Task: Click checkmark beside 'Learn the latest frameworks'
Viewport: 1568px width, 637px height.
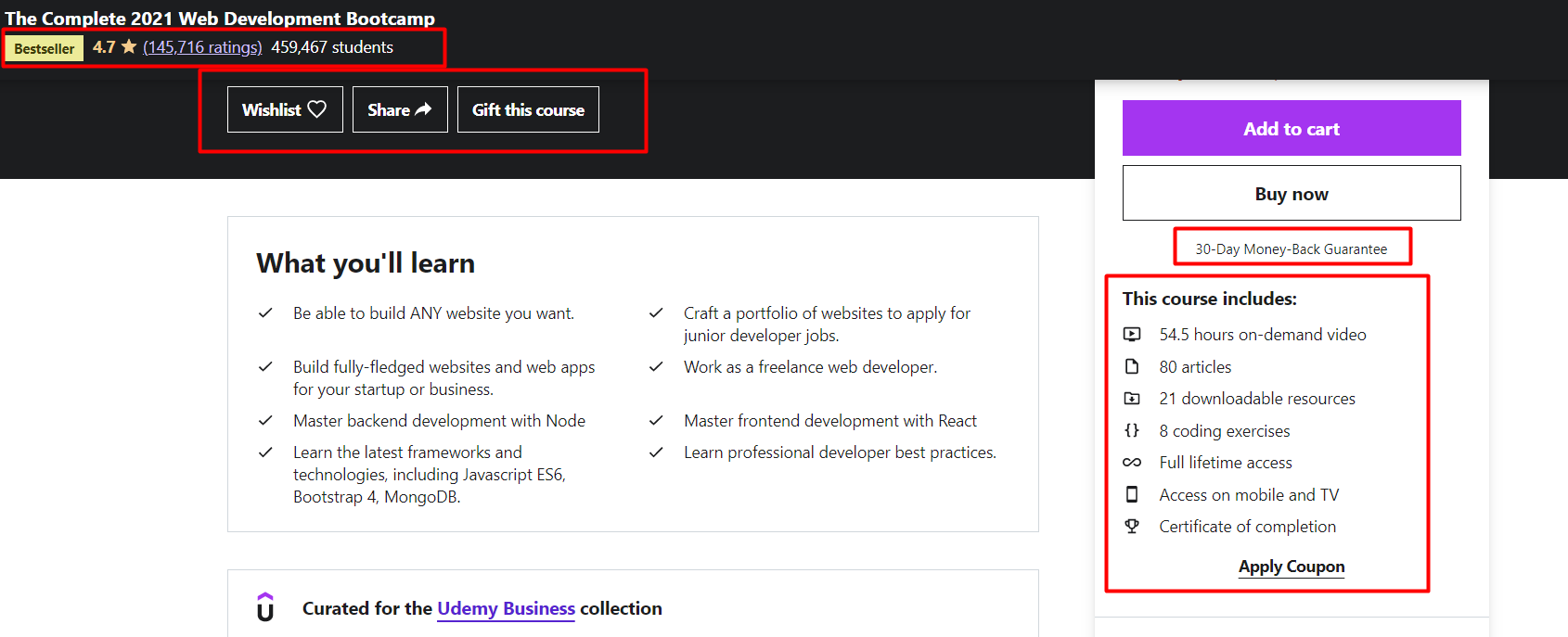Action: pos(265,452)
